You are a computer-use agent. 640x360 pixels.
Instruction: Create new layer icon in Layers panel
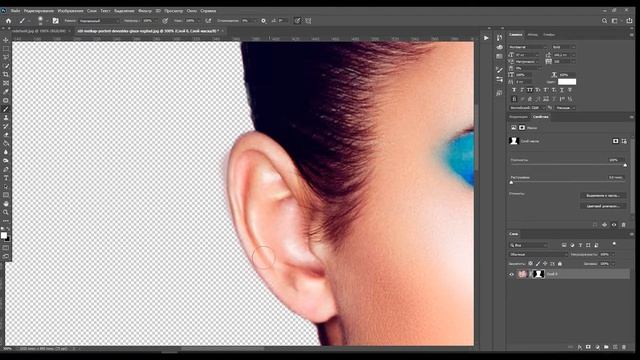click(x=615, y=347)
